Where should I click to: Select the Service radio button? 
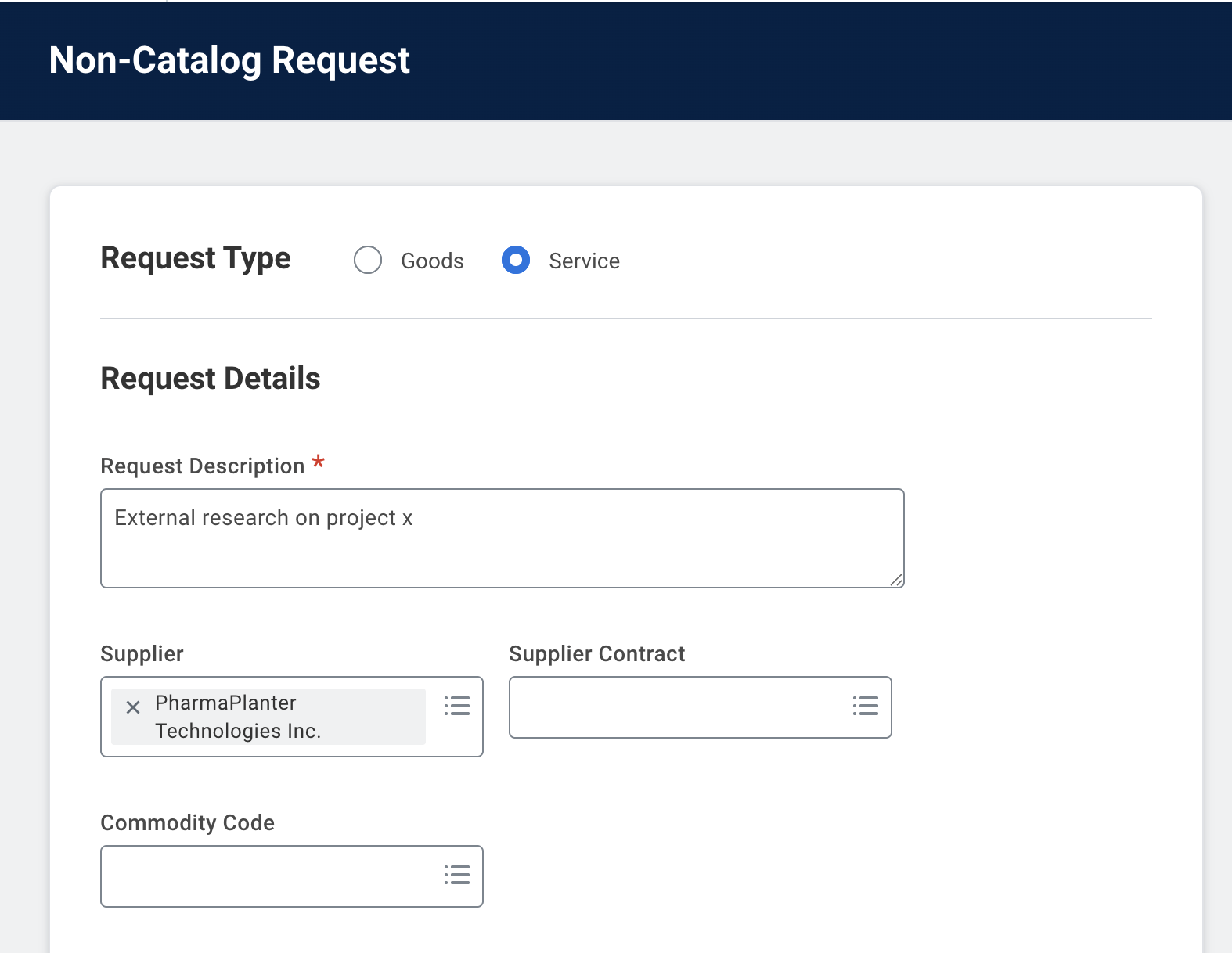pos(516,260)
